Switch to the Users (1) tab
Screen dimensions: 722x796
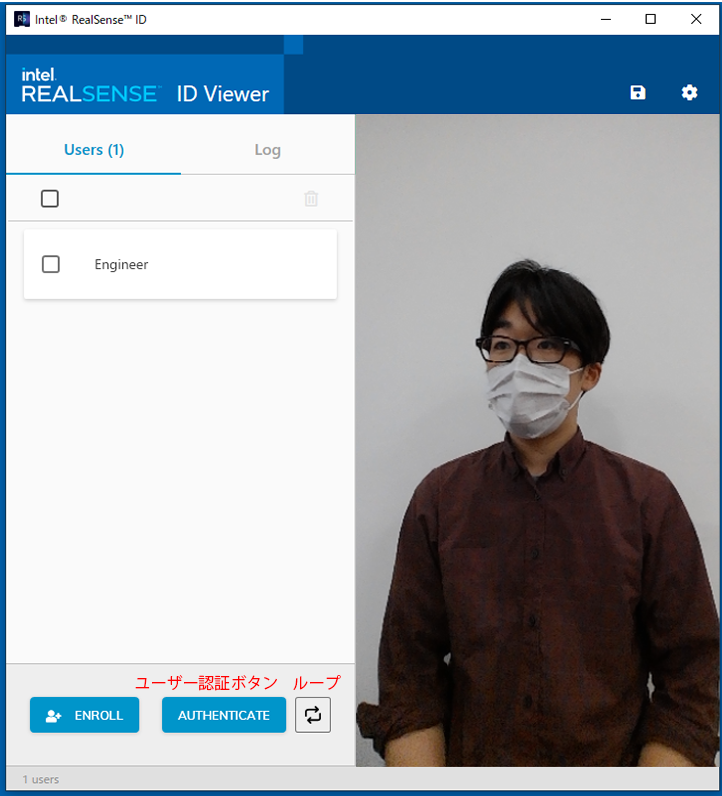(x=94, y=150)
